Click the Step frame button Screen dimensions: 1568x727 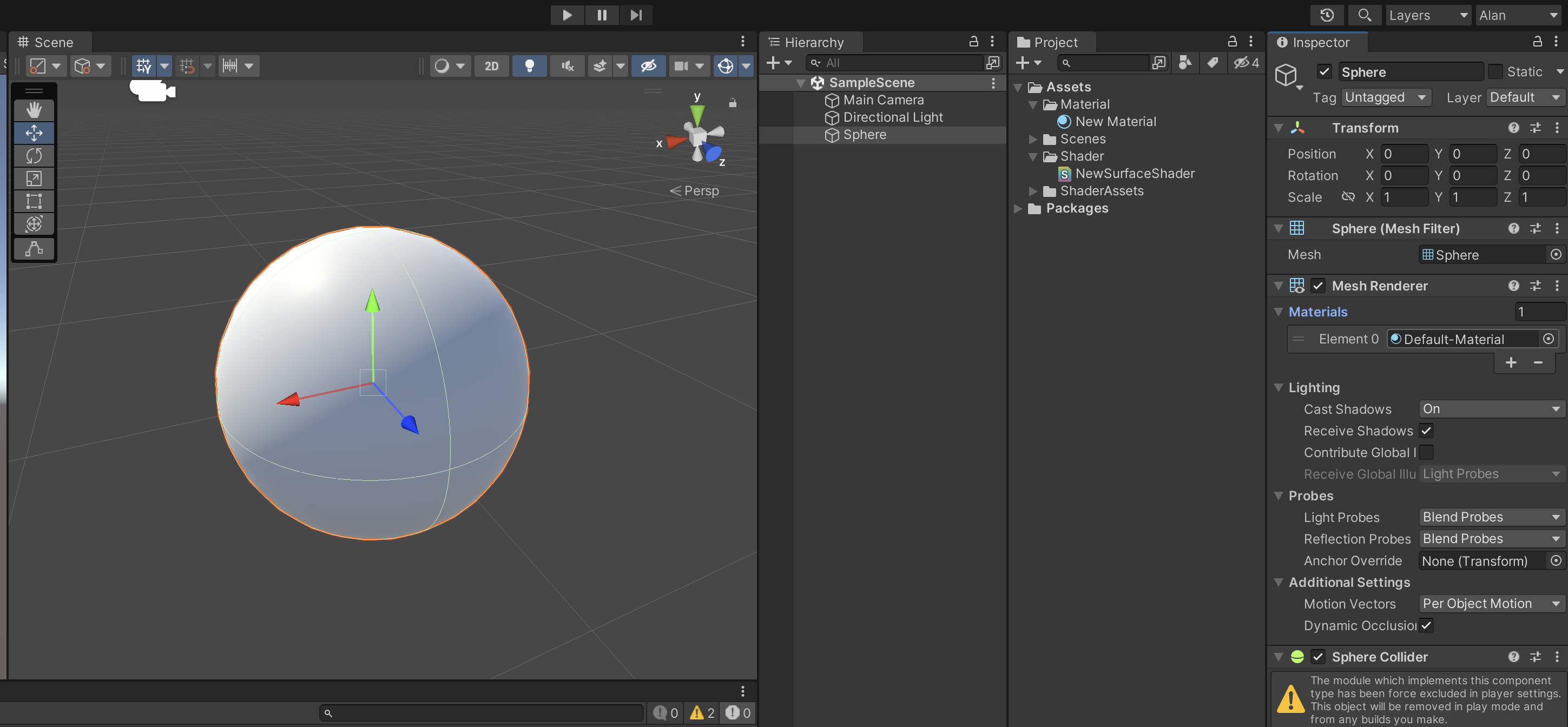(x=635, y=15)
